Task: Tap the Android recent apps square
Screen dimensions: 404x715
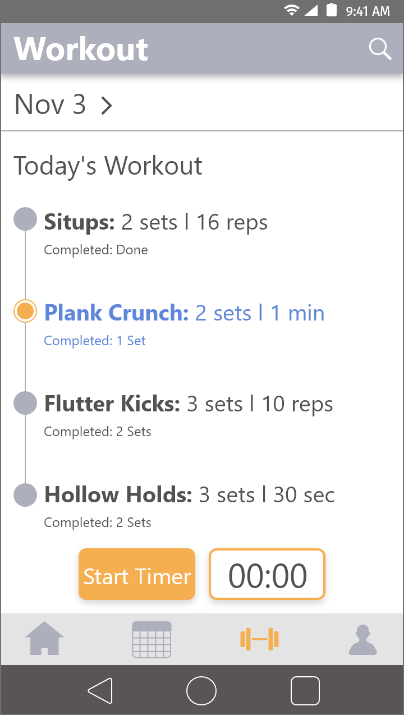Action: point(305,690)
